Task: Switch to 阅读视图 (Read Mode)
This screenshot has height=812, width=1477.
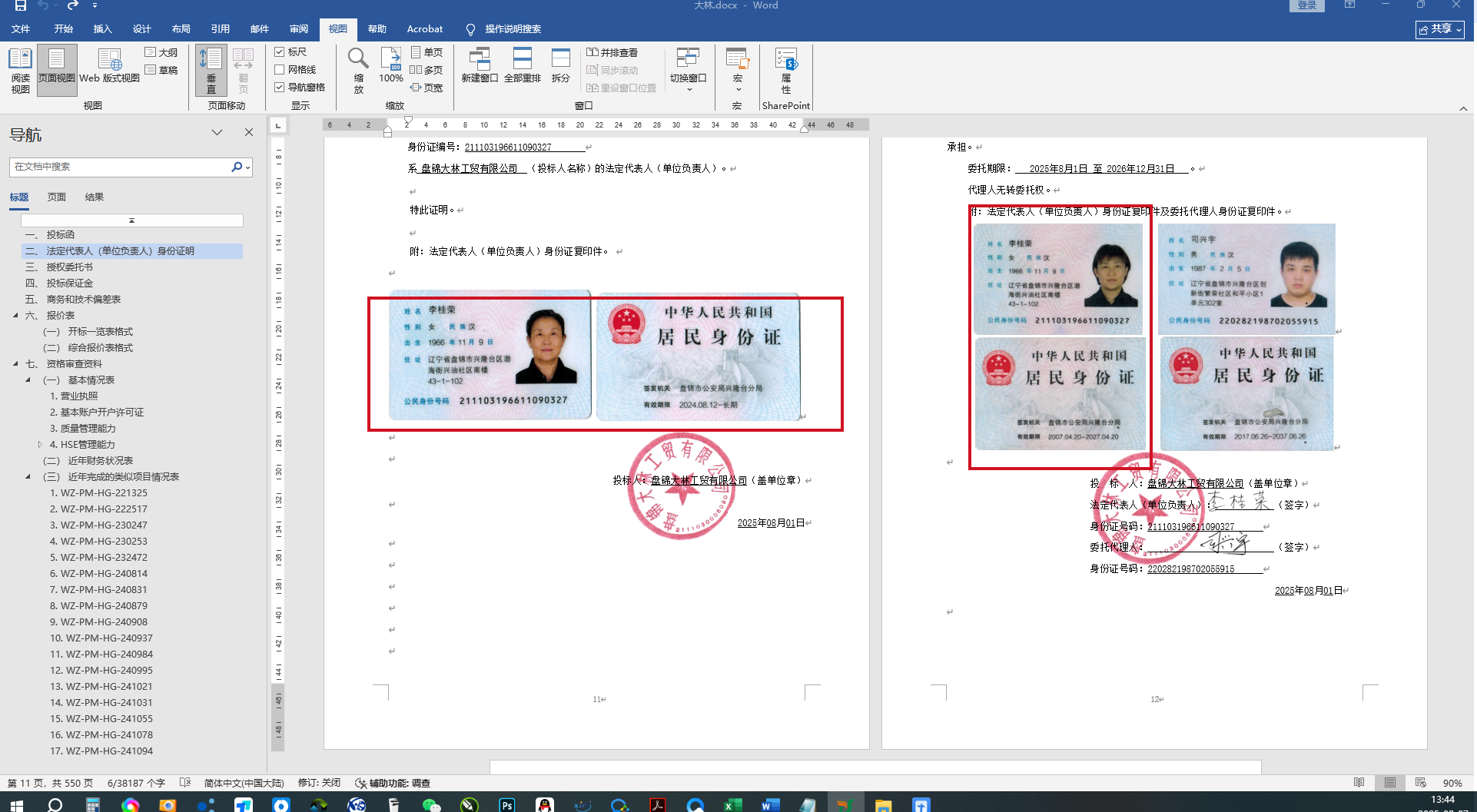Action: (x=21, y=70)
